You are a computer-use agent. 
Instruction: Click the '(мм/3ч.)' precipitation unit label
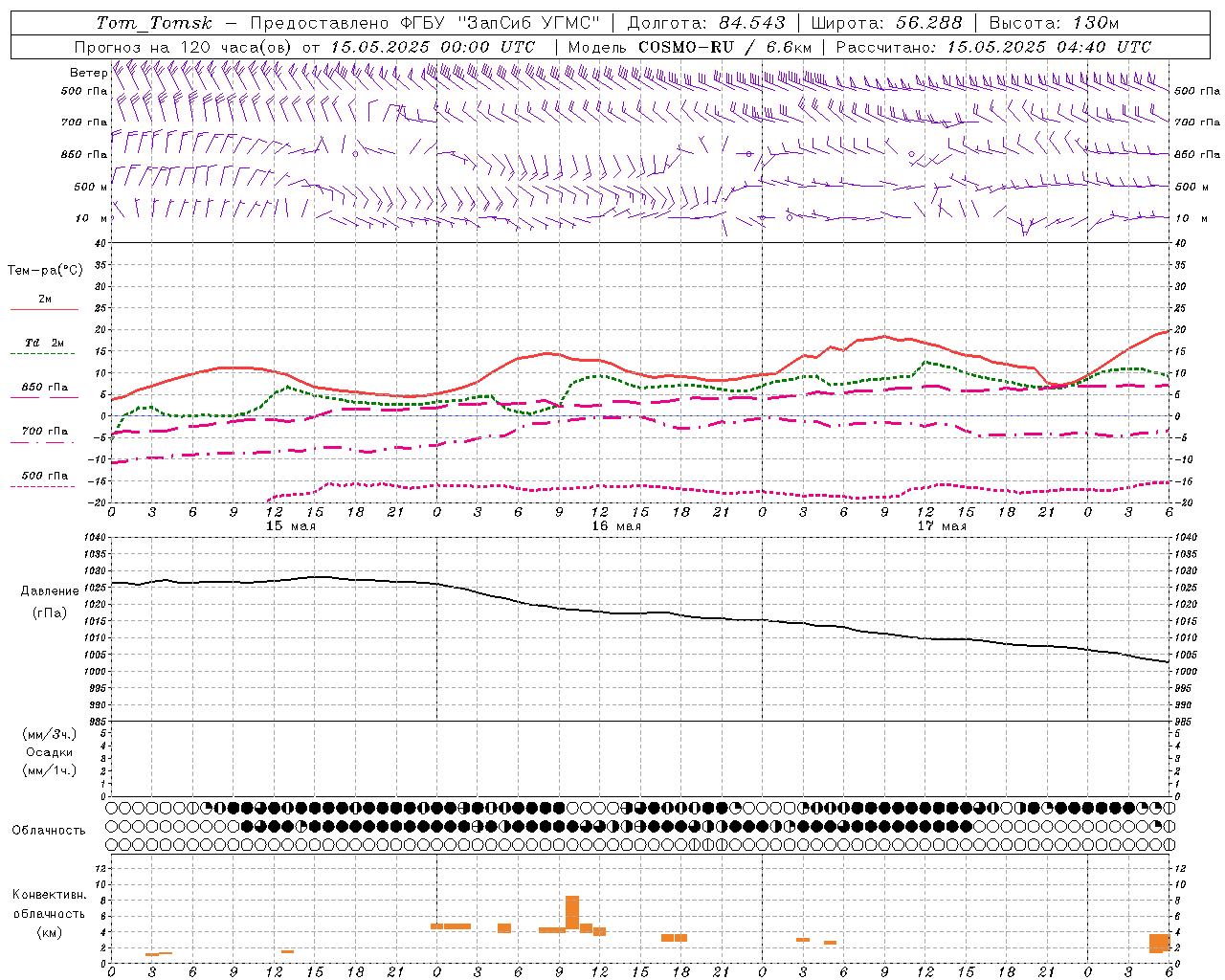coord(50,734)
